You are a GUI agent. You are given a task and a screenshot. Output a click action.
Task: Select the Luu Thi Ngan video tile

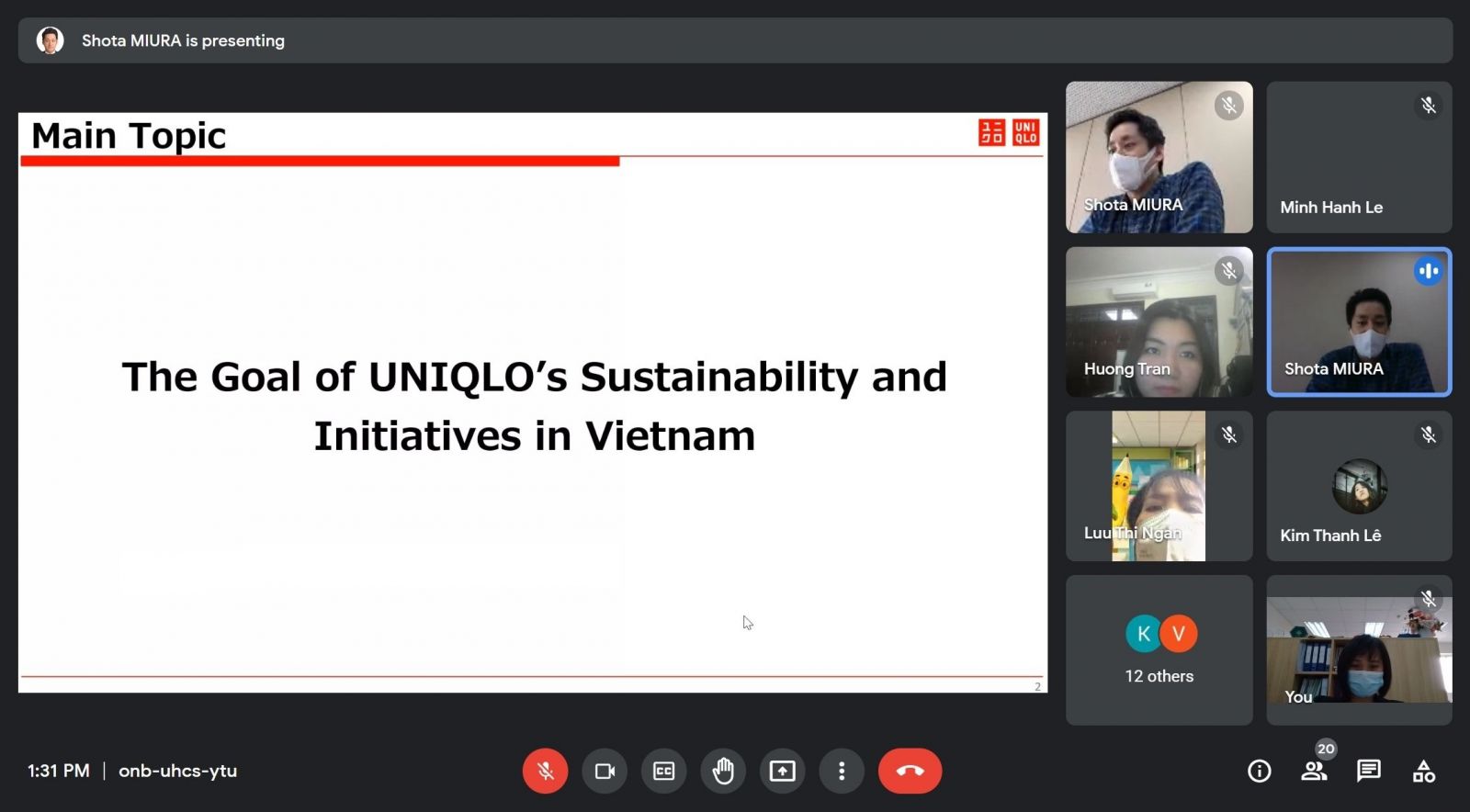[x=1159, y=486]
